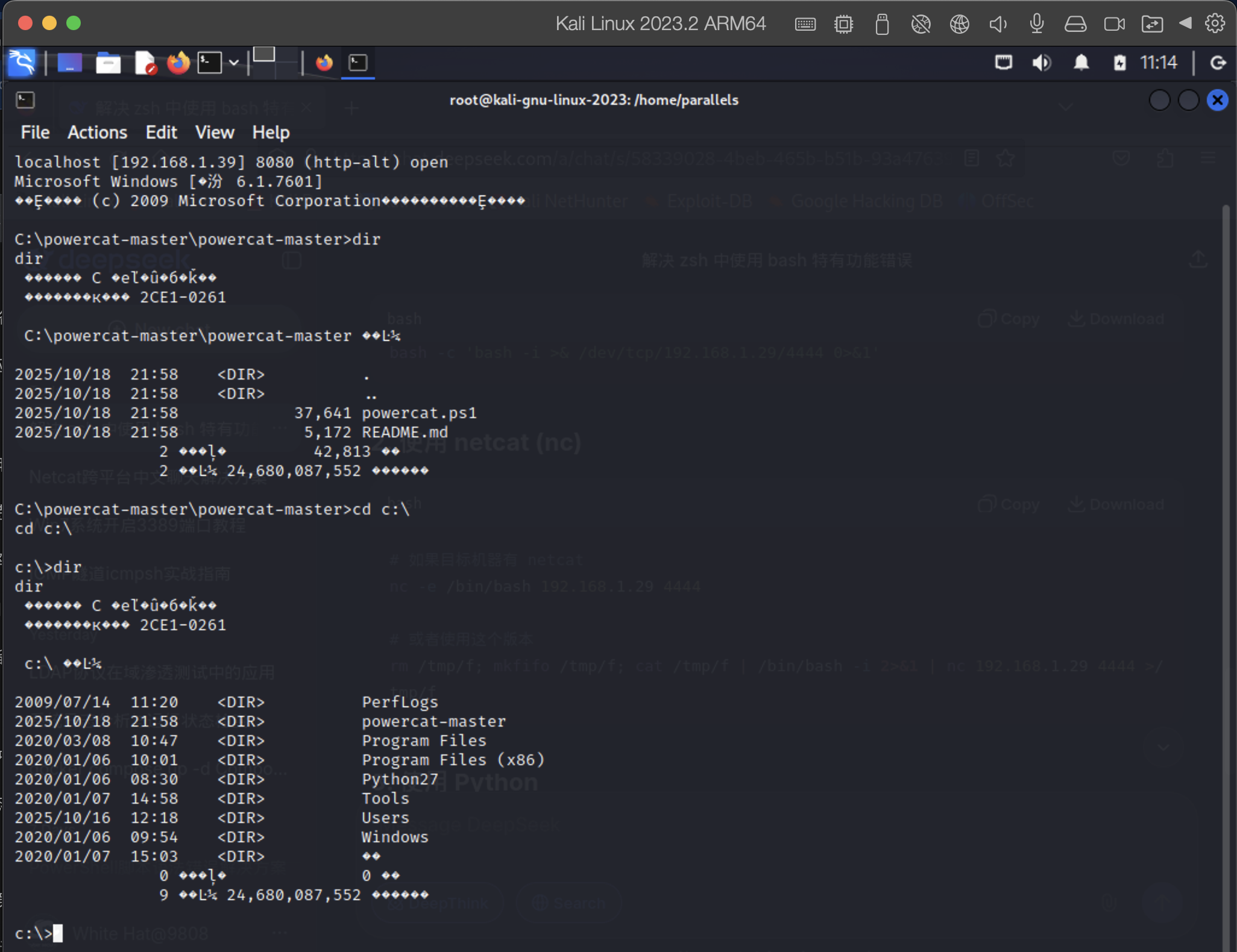The image size is (1237, 952).
Task: Click the Show Desktop panel icon
Action: 69,63
